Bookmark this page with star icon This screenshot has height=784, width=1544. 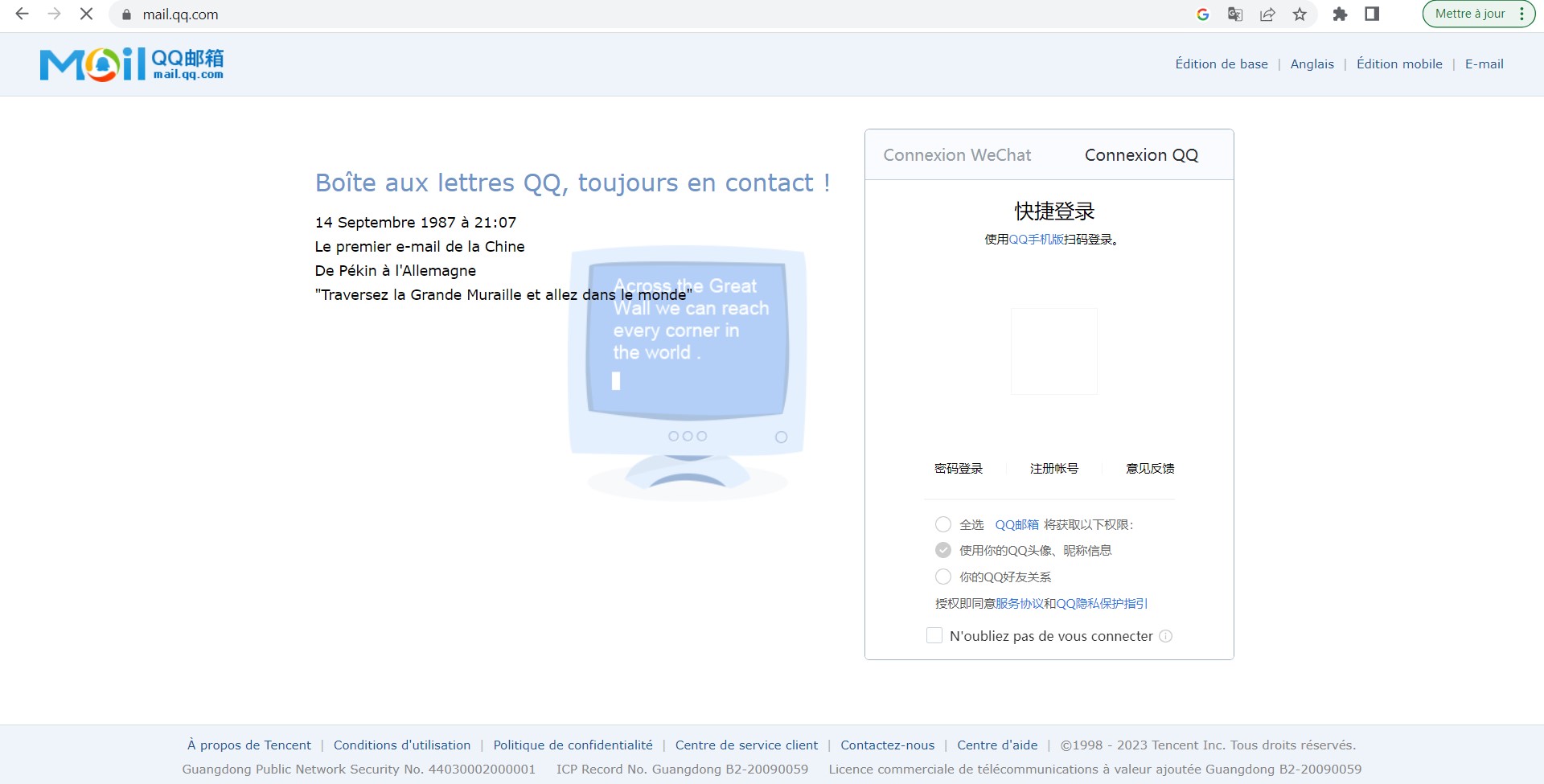(x=1300, y=14)
